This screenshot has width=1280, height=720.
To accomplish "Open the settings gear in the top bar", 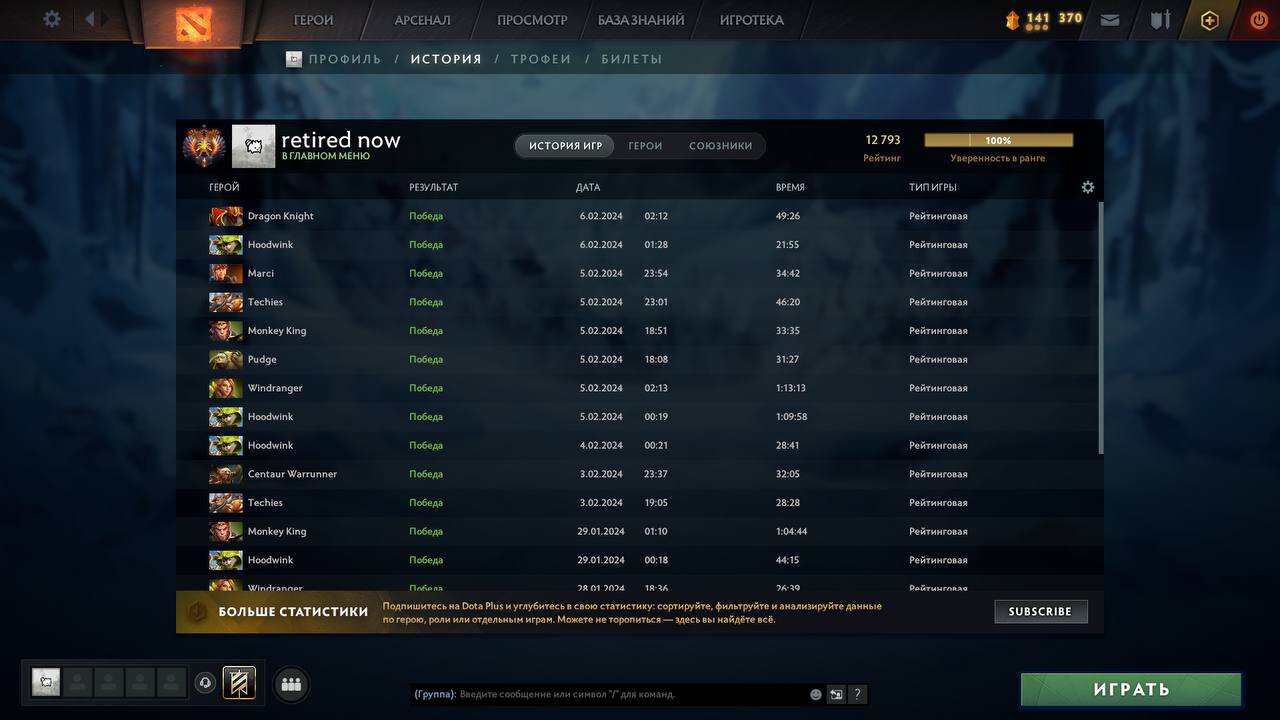I will coord(52,19).
